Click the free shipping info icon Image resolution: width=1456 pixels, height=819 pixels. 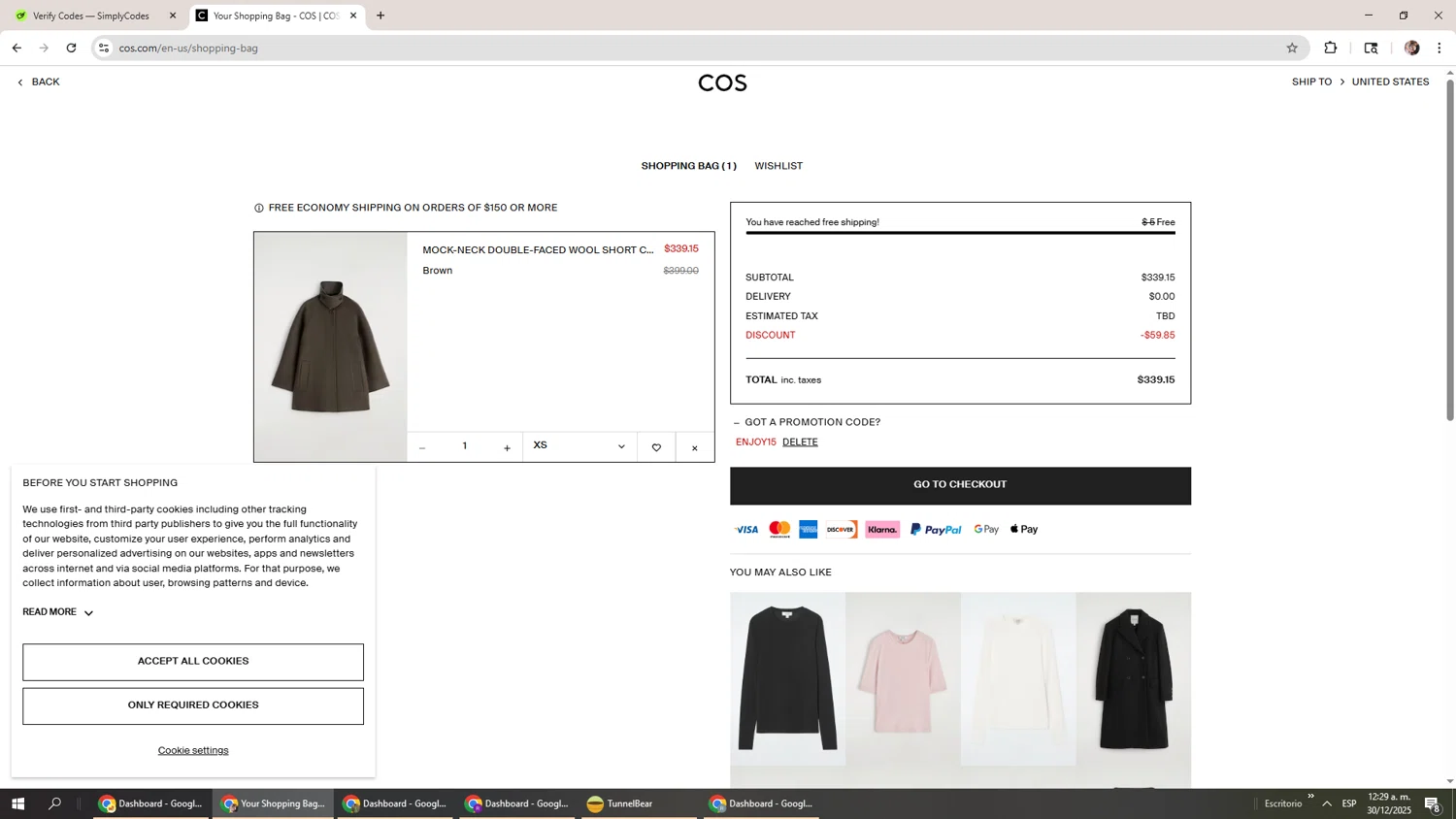point(259,209)
